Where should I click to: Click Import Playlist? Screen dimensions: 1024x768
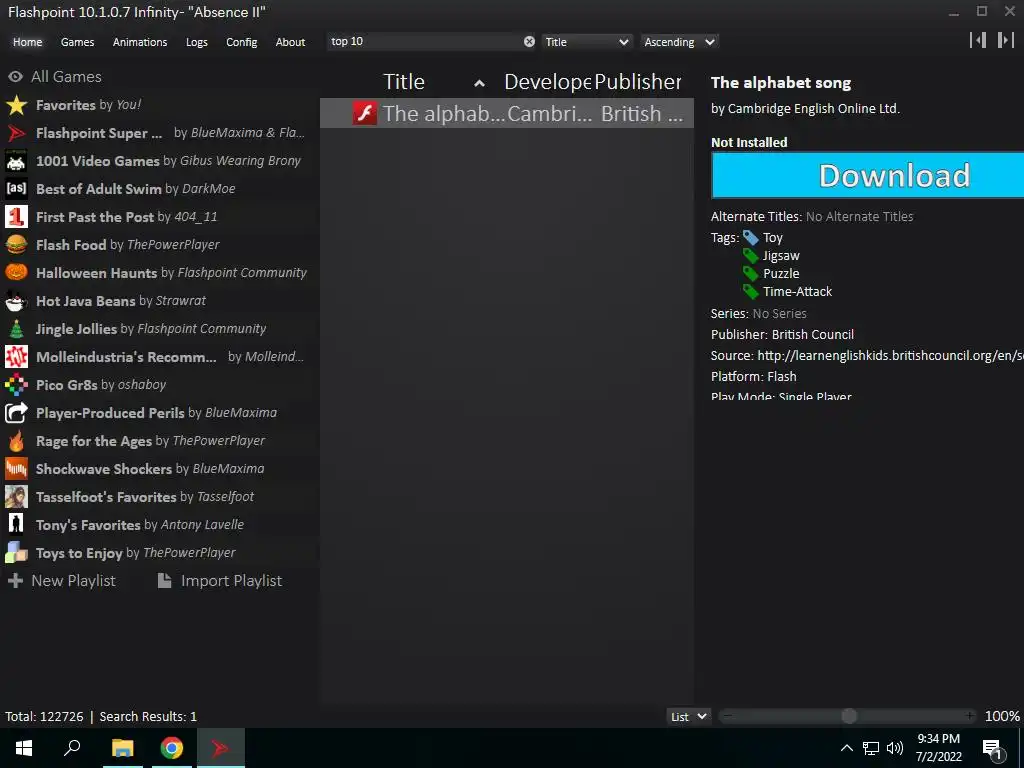(x=220, y=581)
